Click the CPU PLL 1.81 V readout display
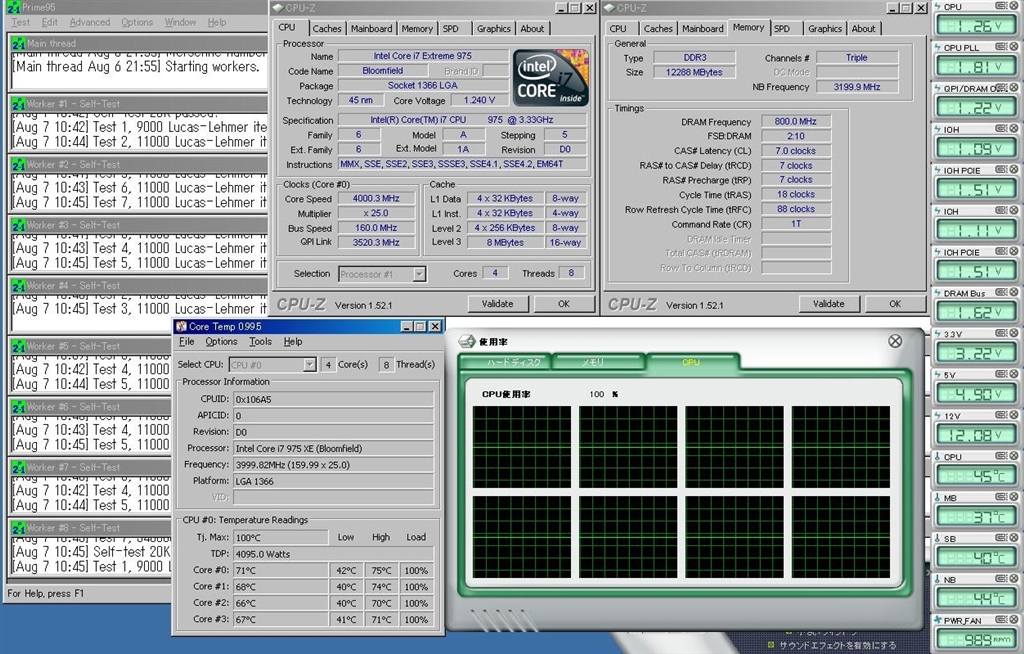This screenshot has height=654, width=1024. (x=975, y=67)
